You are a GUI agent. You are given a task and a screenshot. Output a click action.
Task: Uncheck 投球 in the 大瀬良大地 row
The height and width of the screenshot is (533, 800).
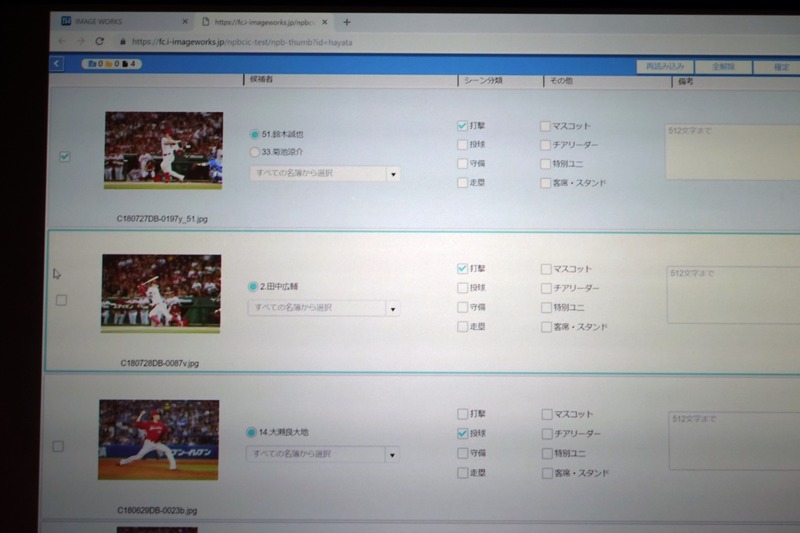(462, 434)
